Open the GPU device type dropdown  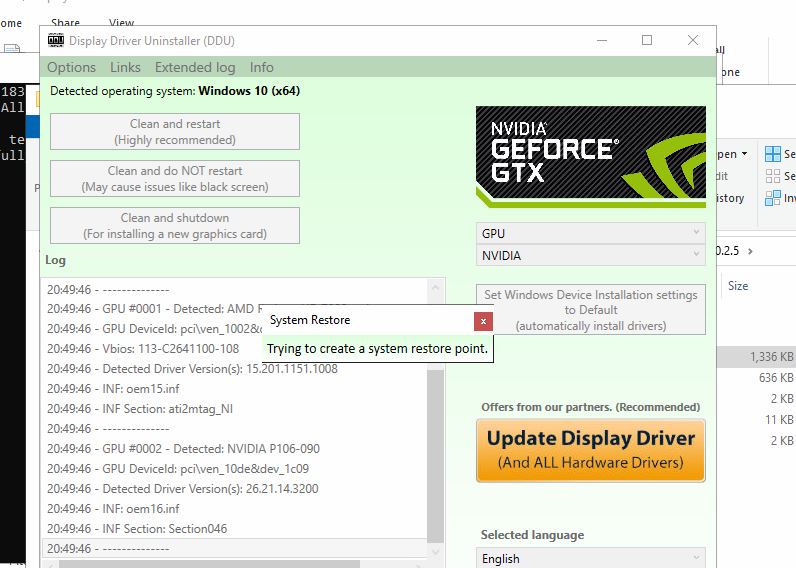[590, 233]
